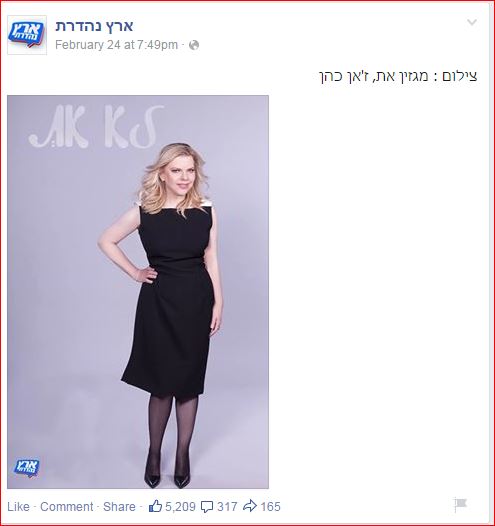Click the thumbs-up likes icon

(155, 506)
